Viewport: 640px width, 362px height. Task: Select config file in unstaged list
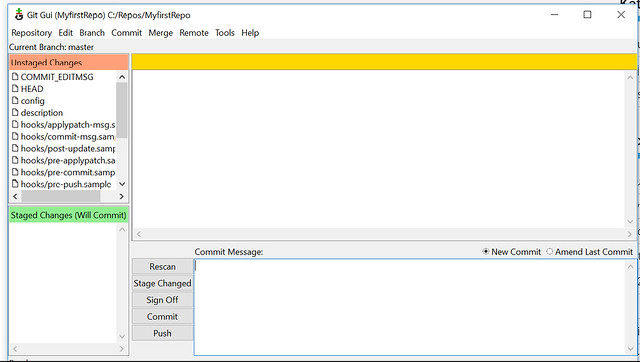point(33,100)
